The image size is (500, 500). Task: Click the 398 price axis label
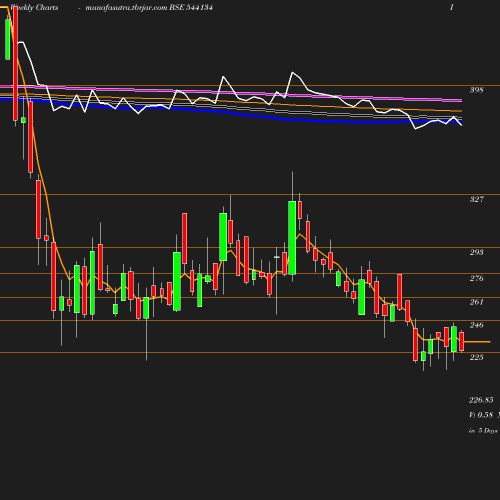[x=476, y=90]
